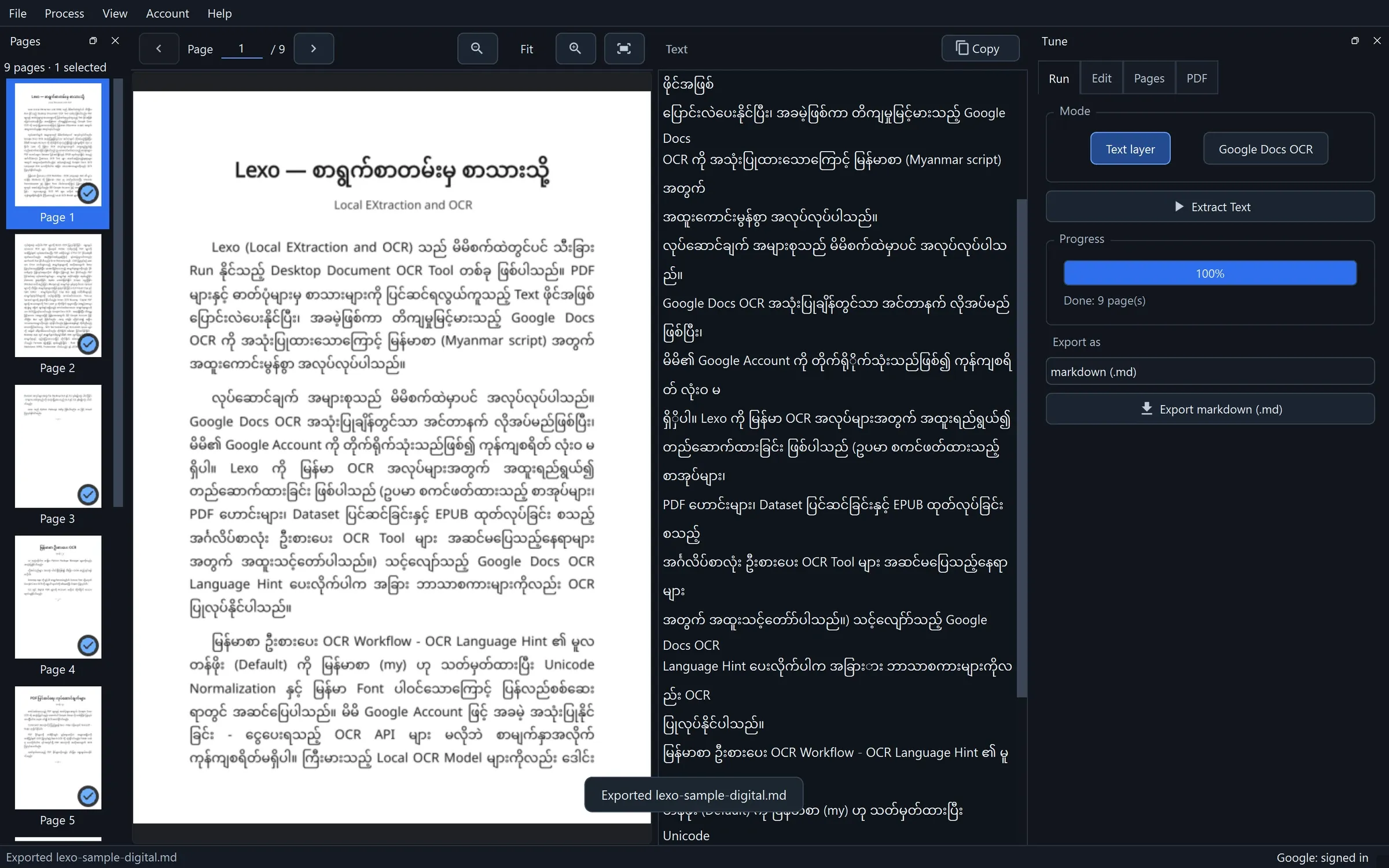Toggle Page 3 selection checkmark
The image size is (1389, 868).
pyautogui.click(x=88, y=495)
